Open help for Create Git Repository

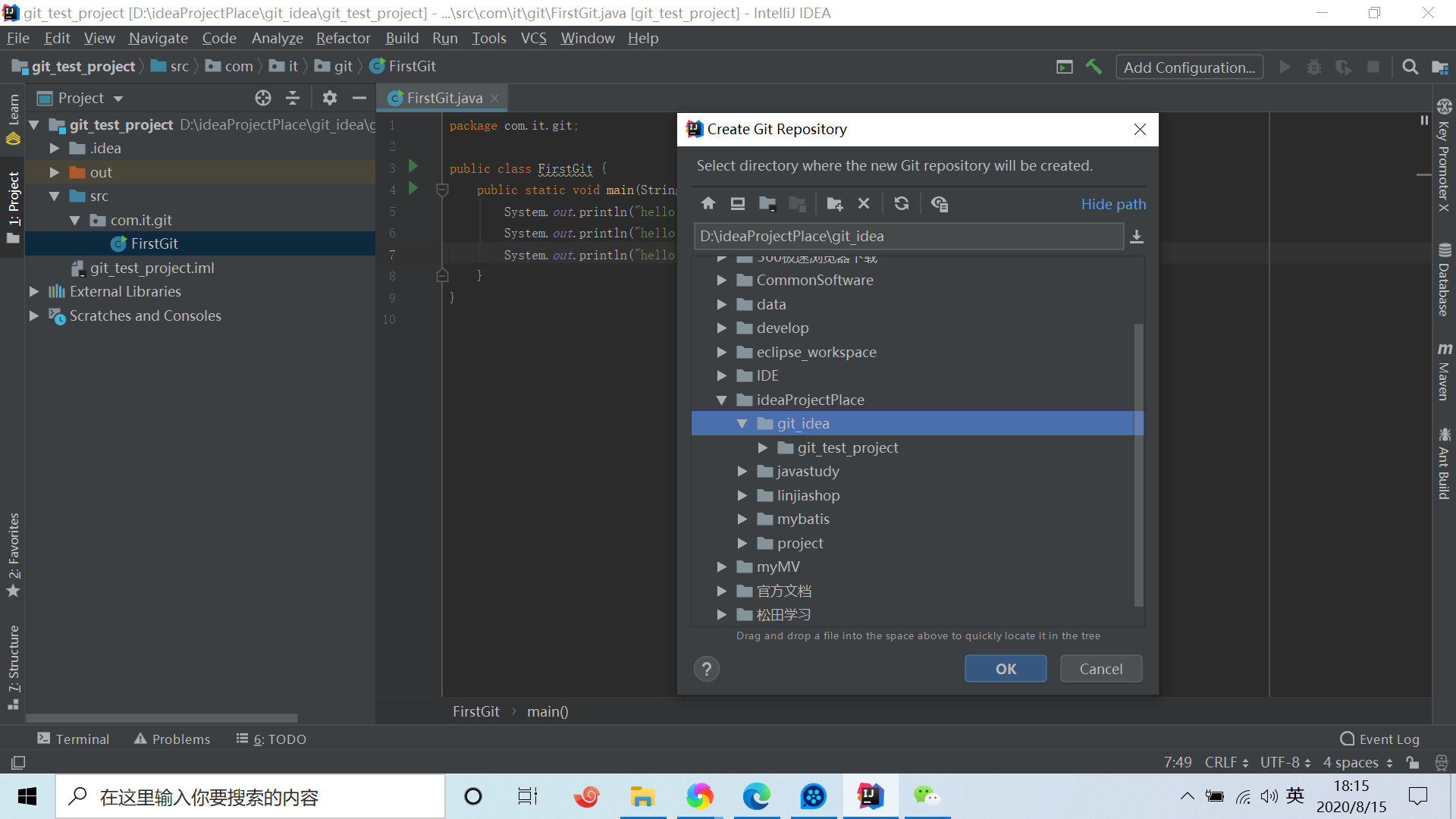tap(706, 669)
